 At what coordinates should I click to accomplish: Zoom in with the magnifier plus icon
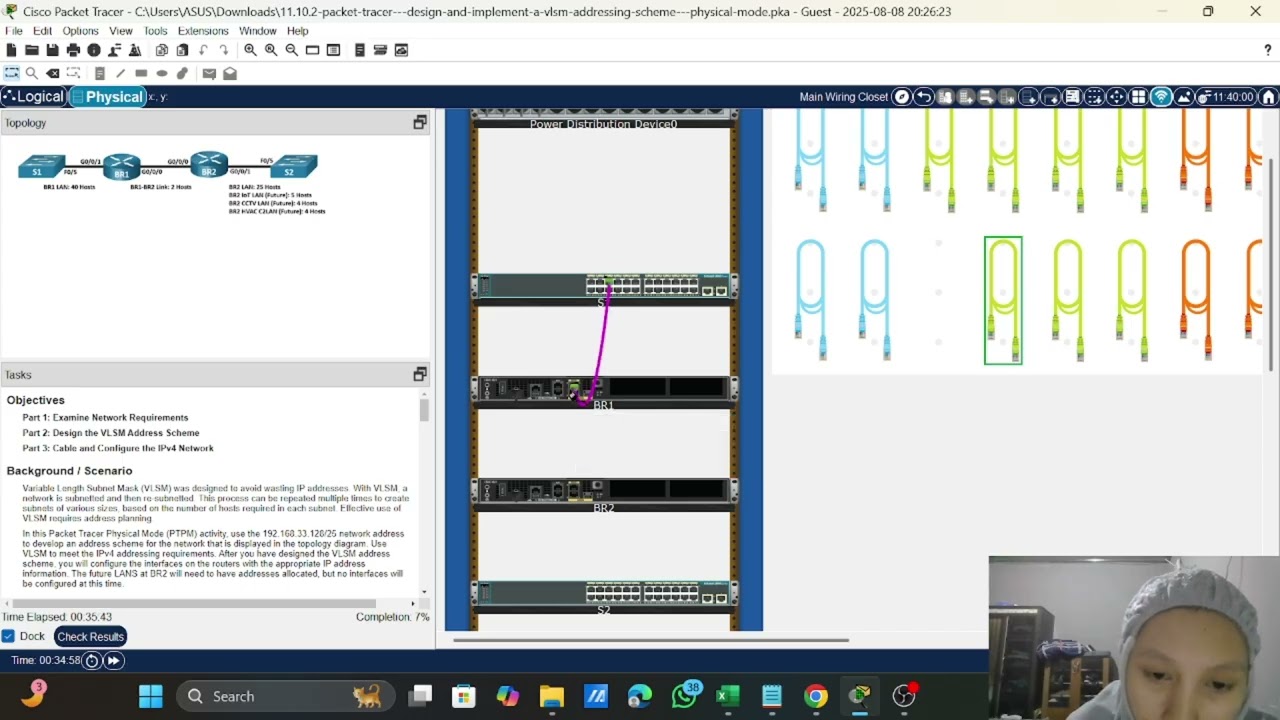[250, 50]
